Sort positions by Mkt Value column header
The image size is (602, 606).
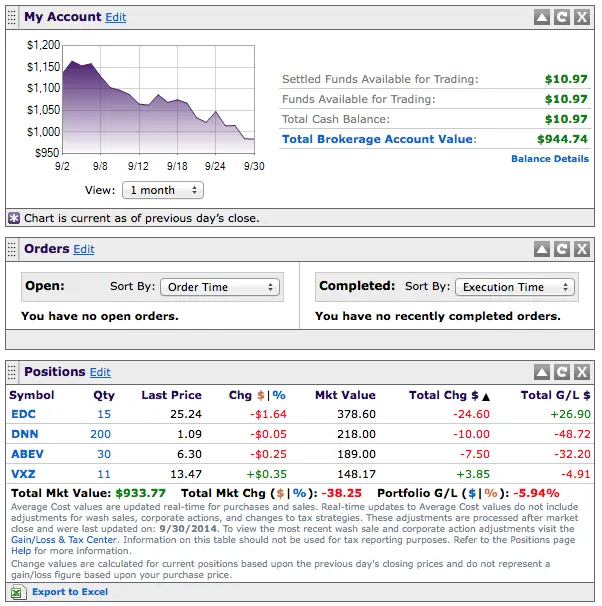click(x=345, y=395)
